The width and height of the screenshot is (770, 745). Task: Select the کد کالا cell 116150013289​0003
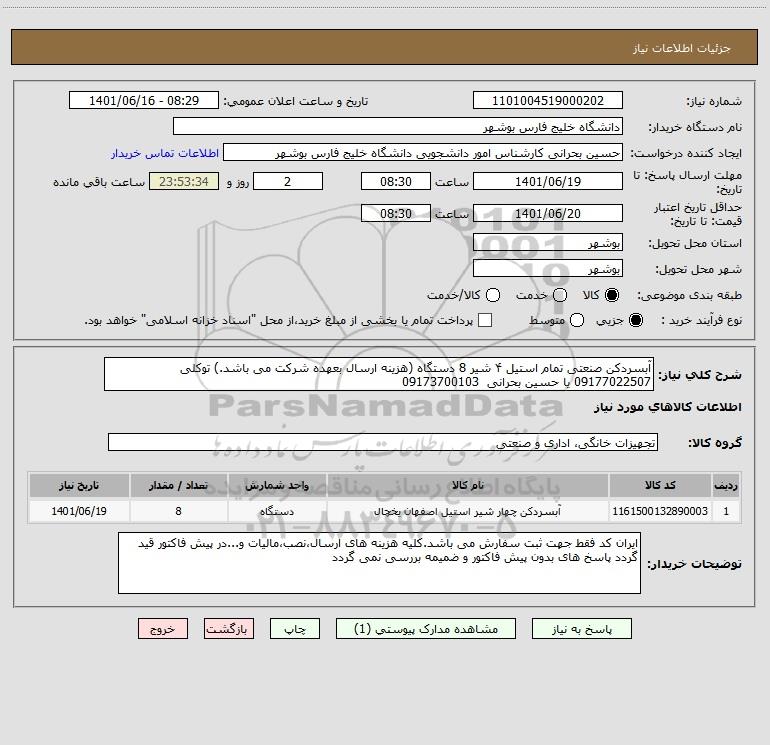tap(660, 511)
